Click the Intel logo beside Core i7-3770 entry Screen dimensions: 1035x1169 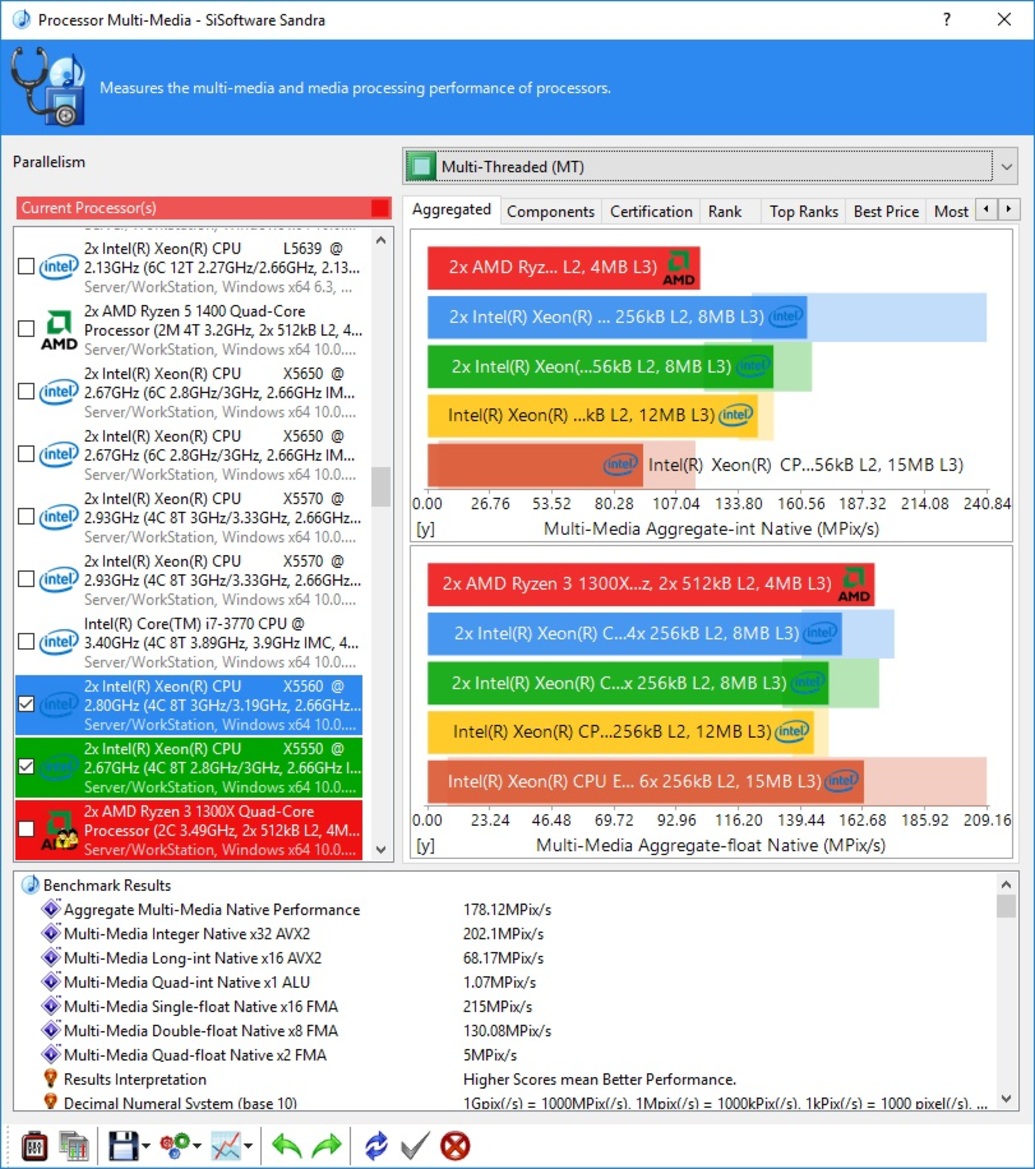59,641
